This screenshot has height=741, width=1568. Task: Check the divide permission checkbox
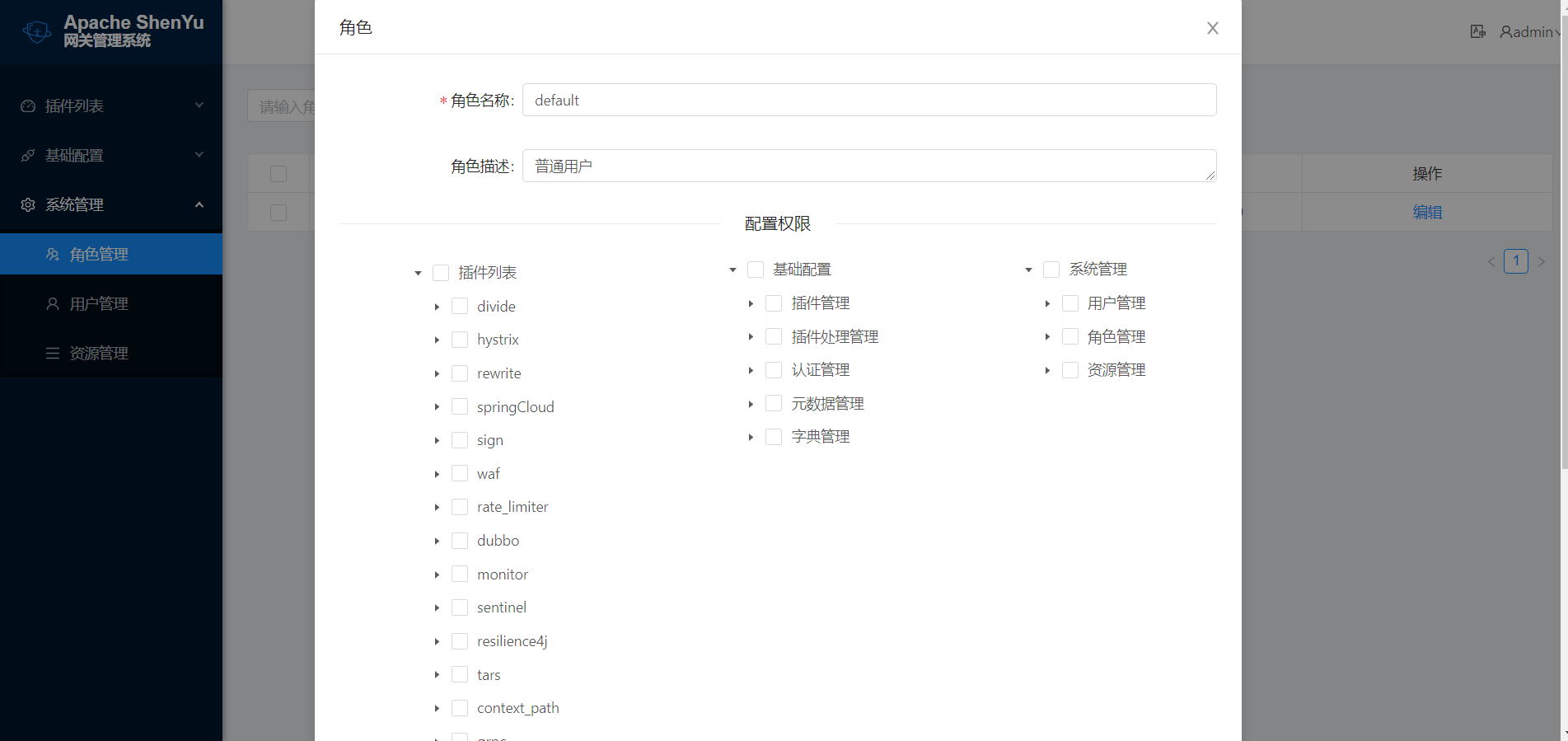460,307
